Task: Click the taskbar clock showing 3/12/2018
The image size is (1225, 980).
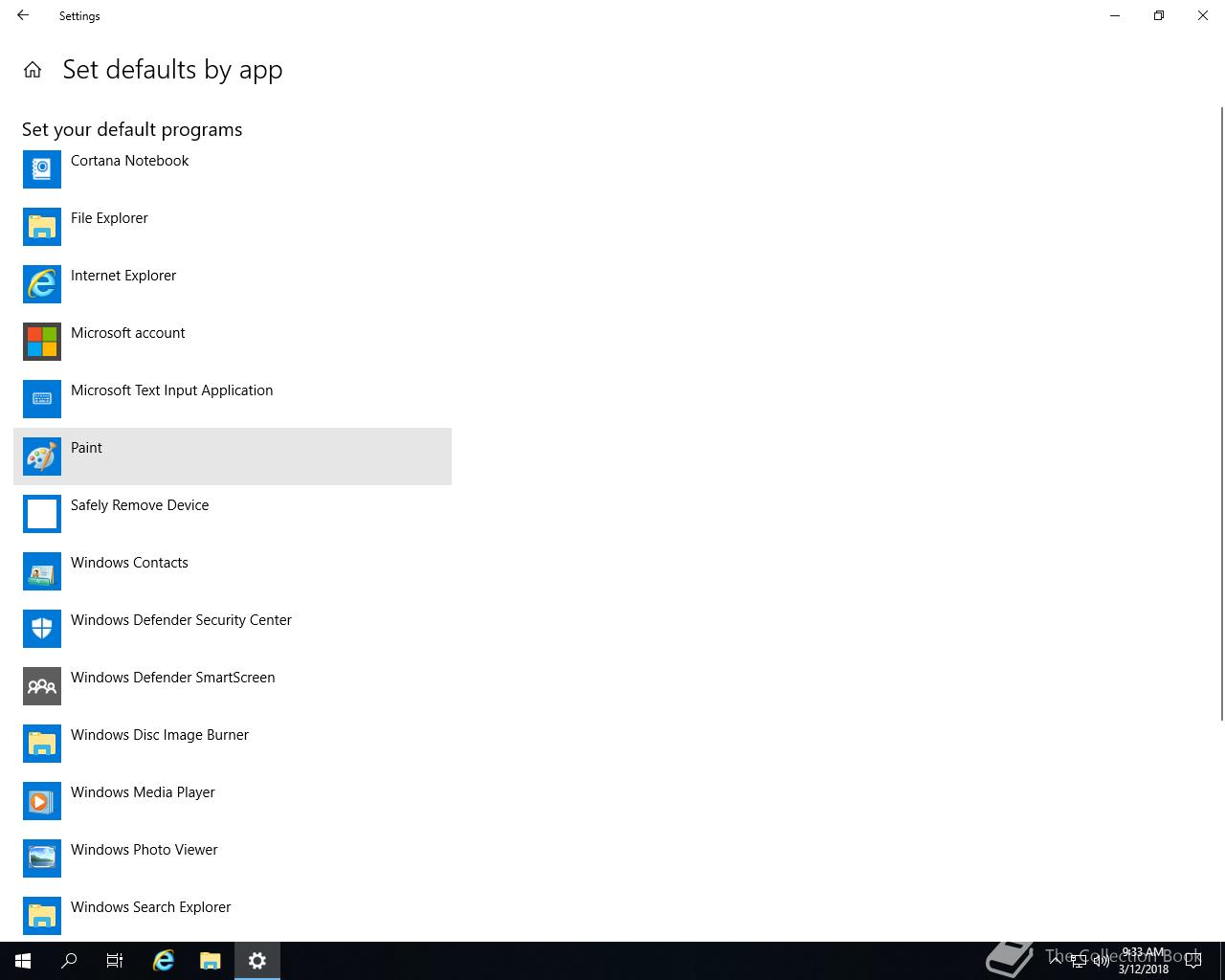Action: click(x=1144, y=961)
